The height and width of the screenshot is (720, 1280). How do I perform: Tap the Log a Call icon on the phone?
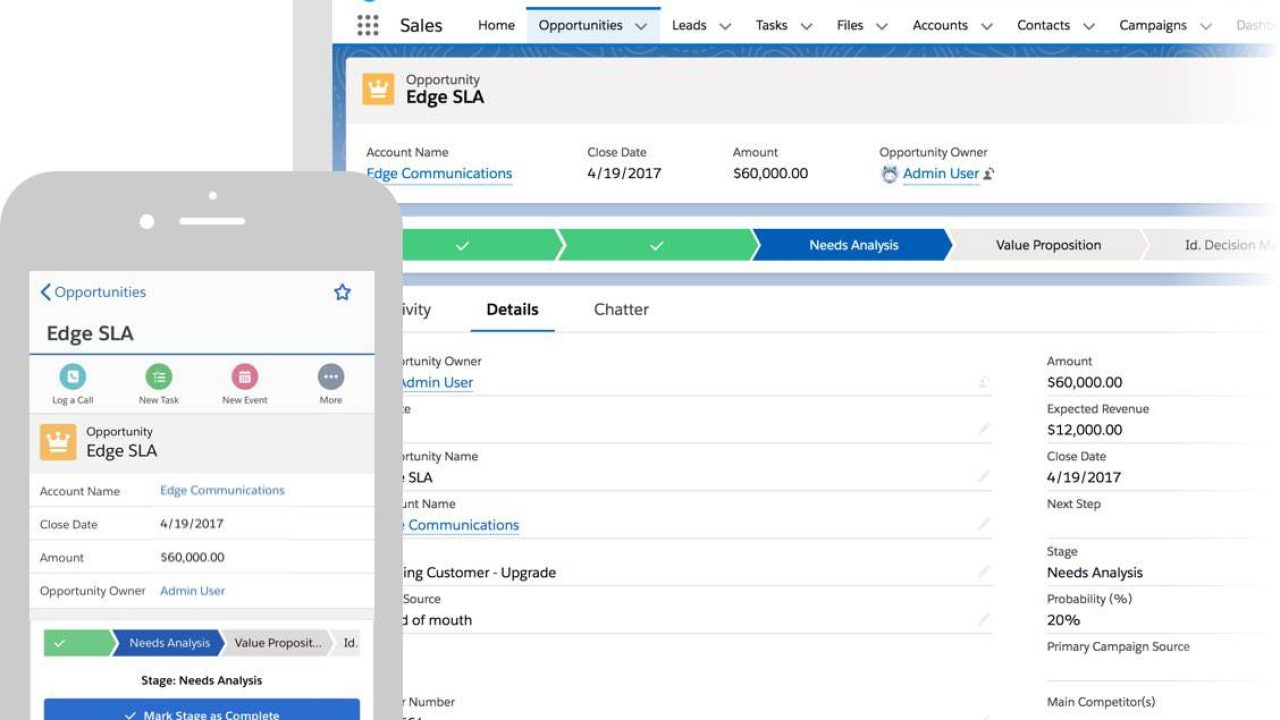(x=72, y=377)
